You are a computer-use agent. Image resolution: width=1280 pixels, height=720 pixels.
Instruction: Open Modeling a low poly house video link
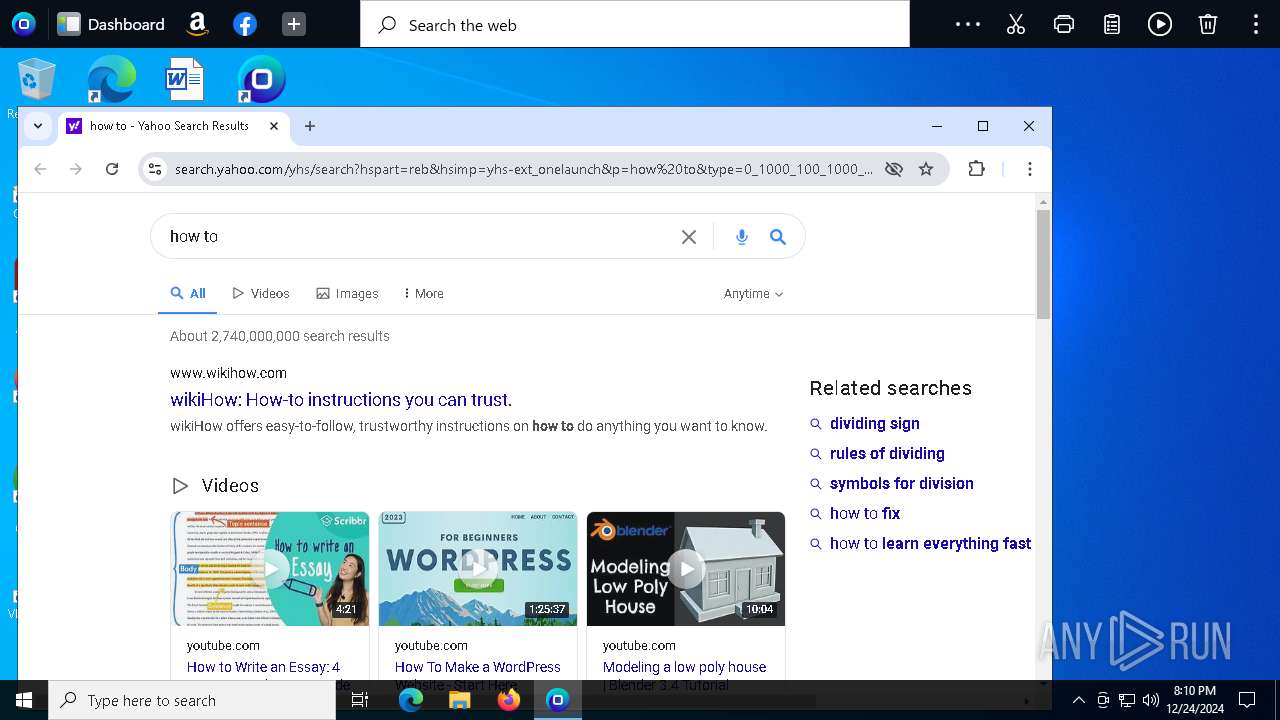(x=685, y=667)
